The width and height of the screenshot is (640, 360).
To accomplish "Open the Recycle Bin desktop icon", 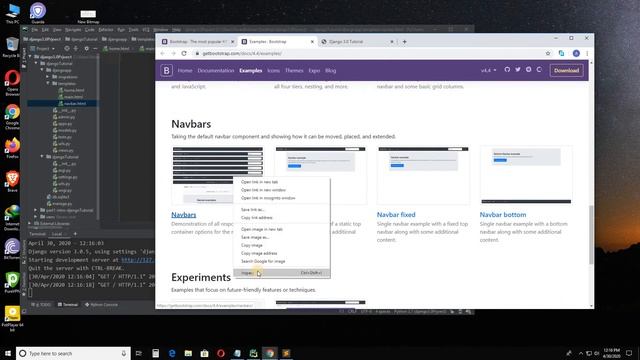I will (x=12, y=47).
